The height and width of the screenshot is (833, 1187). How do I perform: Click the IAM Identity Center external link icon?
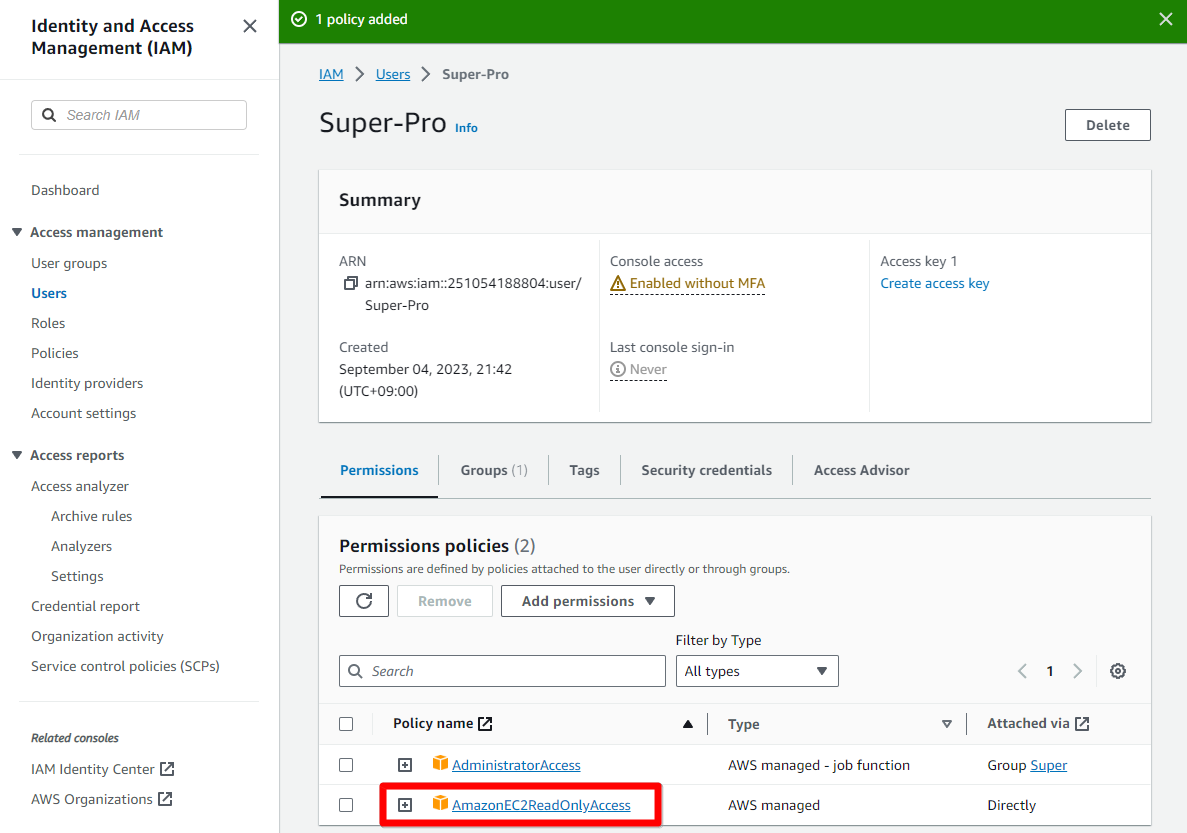pyautogui.click(x=167, y=769)
